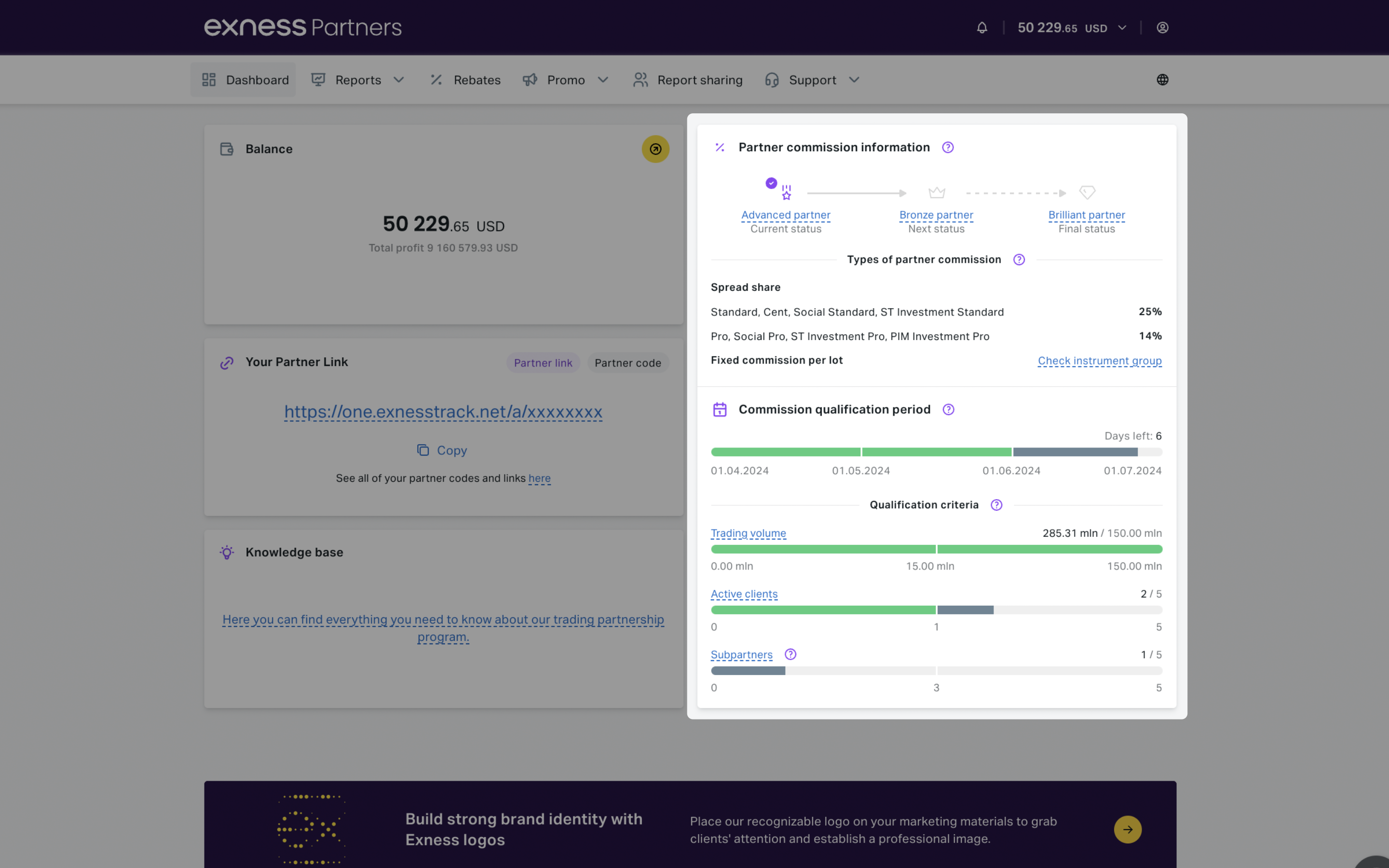Click the yellow Balance arrow icon
The height and width of the screenshot is (868, 1389).
tap(655, 149)
